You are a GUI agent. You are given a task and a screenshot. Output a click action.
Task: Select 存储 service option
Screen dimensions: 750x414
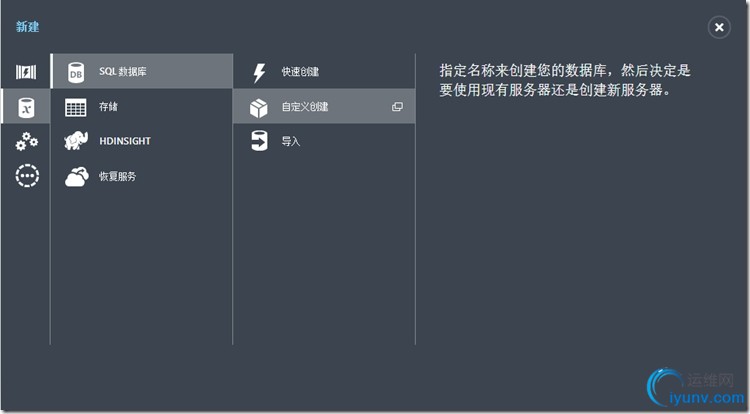(x=109, y=107)
